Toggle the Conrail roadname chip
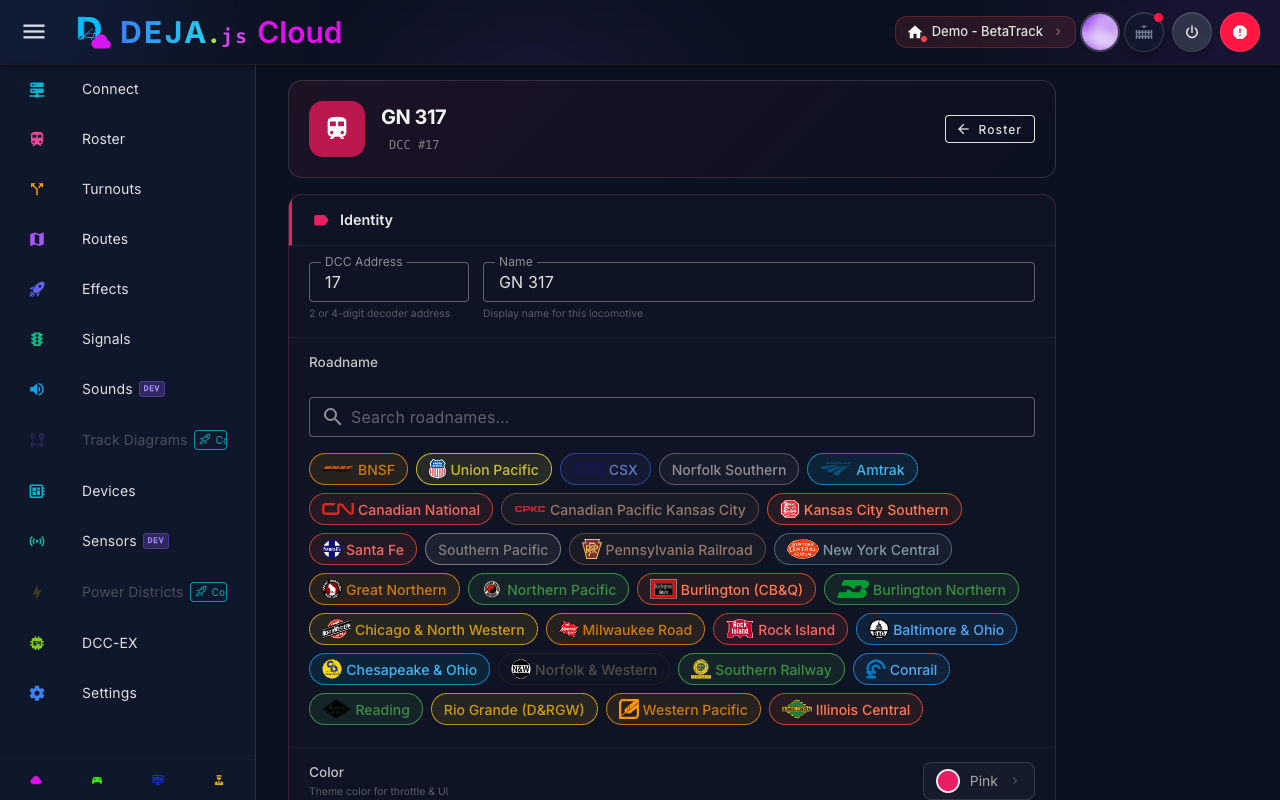Screen dimensions: 1280x800 (901, 670)
